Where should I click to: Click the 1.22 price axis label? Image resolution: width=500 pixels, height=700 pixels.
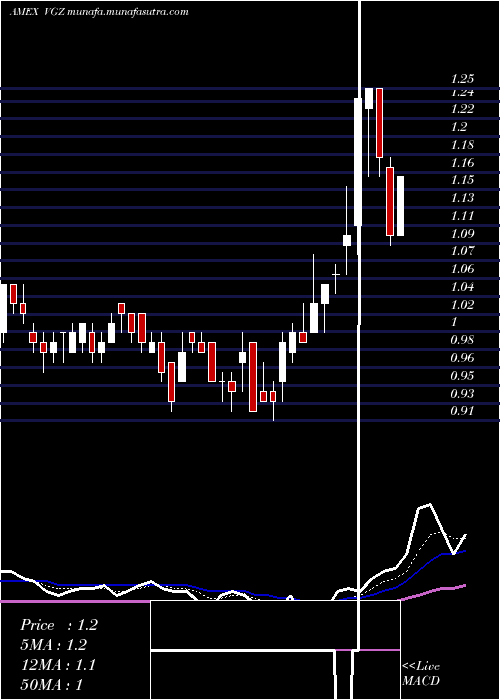tap(462, 108)
